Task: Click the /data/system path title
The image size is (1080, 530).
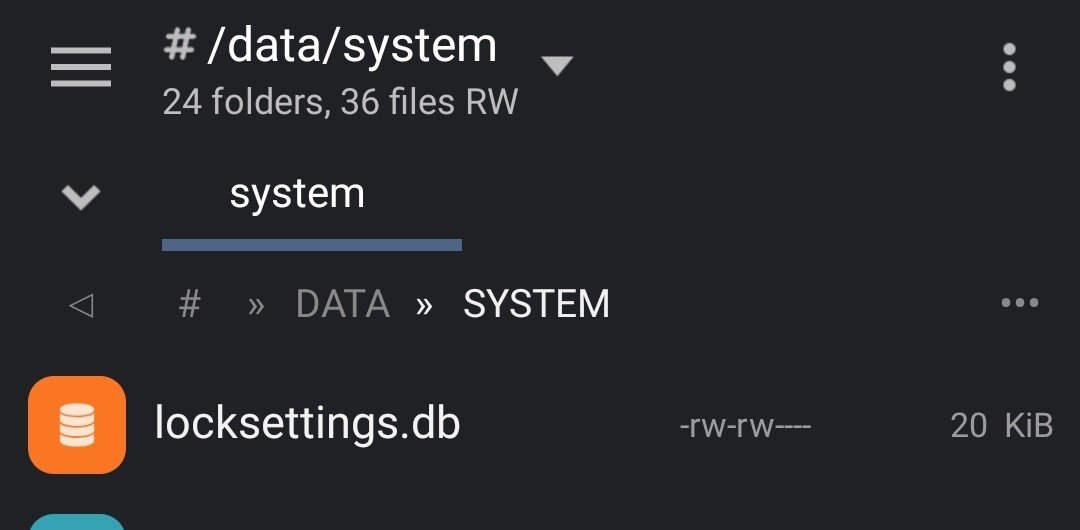Action: click(x=351, y=46)
